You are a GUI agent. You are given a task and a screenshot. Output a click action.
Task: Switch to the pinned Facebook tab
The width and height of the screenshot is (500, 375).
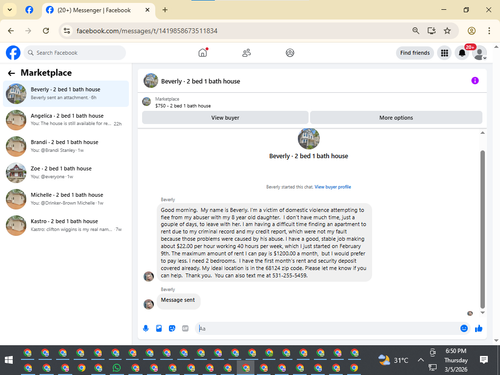(x=29, y=10)
